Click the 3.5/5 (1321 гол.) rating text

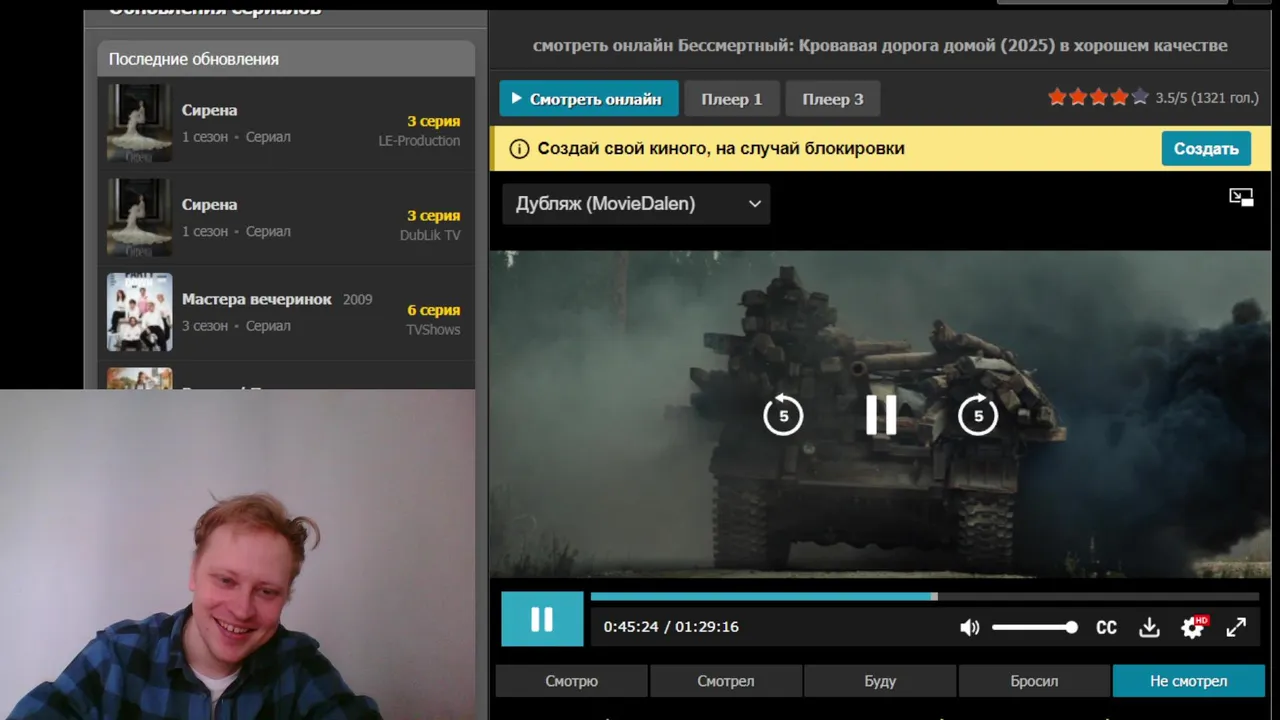click(x=1207, y=98)
